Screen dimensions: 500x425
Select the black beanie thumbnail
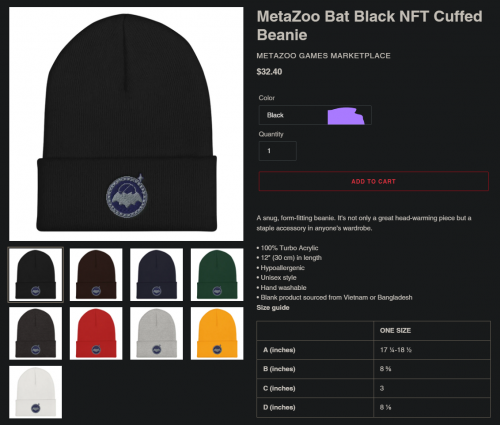36,275
